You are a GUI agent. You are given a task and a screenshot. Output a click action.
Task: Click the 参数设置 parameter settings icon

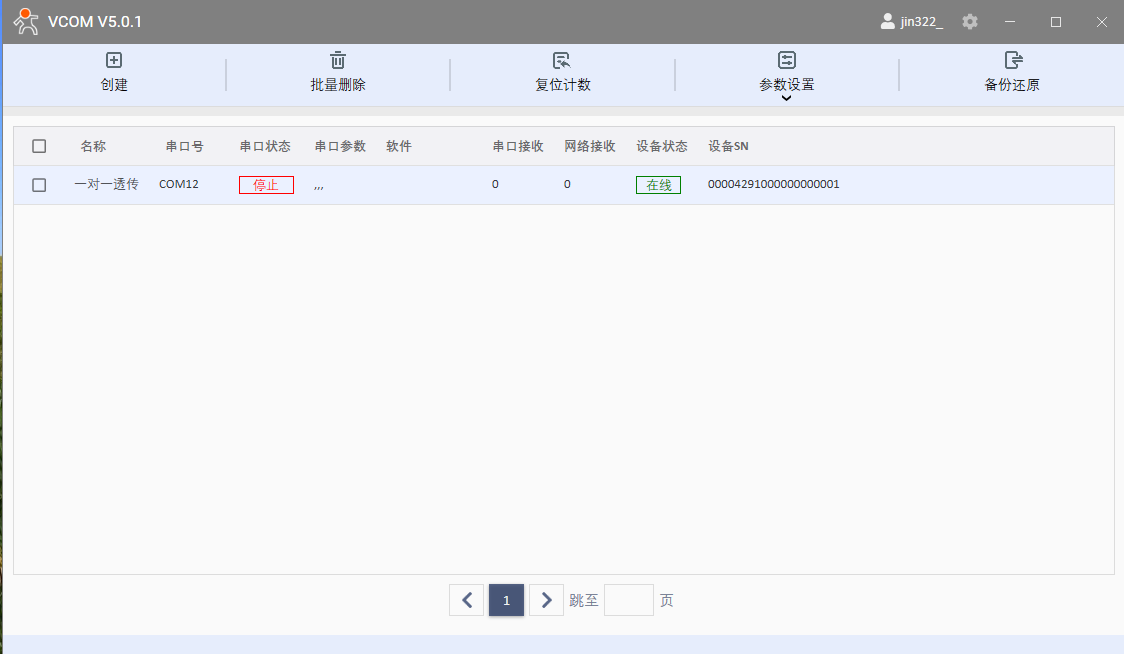[x=787, y=60]
